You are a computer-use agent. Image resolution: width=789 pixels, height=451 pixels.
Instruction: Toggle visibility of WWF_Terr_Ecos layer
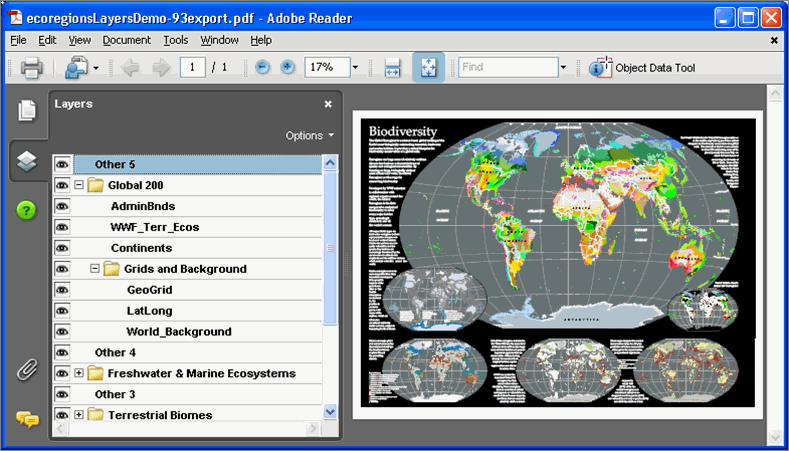[62, 227]
